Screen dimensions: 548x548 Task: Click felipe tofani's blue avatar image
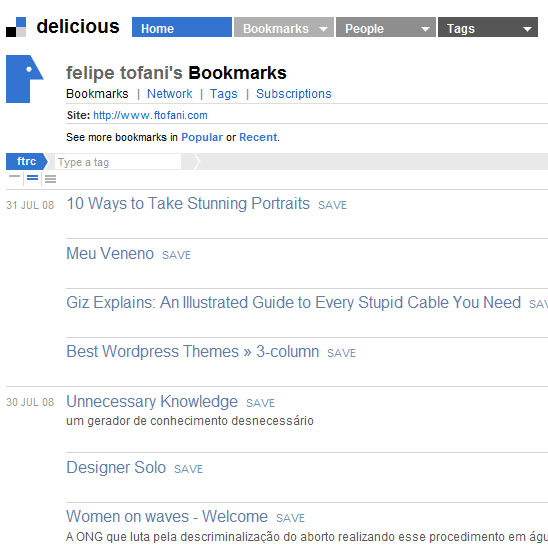[24, 79]
